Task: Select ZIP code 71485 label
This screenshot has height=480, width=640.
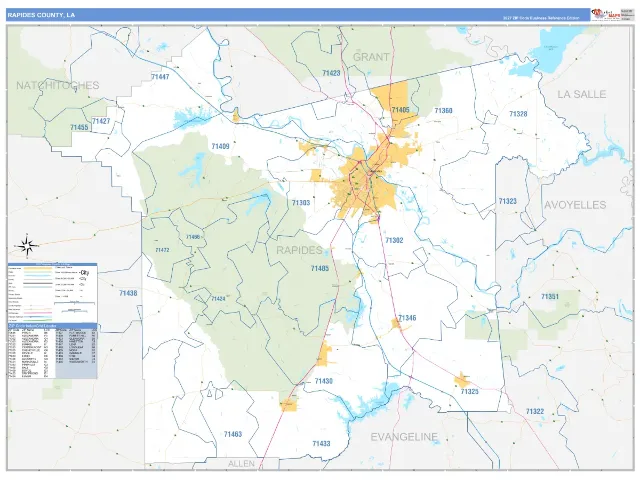Action: [x=320, y=268]
